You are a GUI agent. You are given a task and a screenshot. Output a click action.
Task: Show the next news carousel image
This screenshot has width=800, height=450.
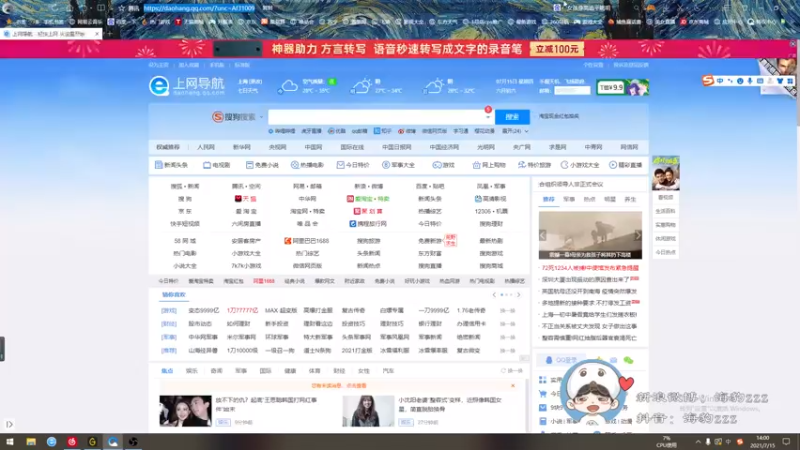pos(638,235)
